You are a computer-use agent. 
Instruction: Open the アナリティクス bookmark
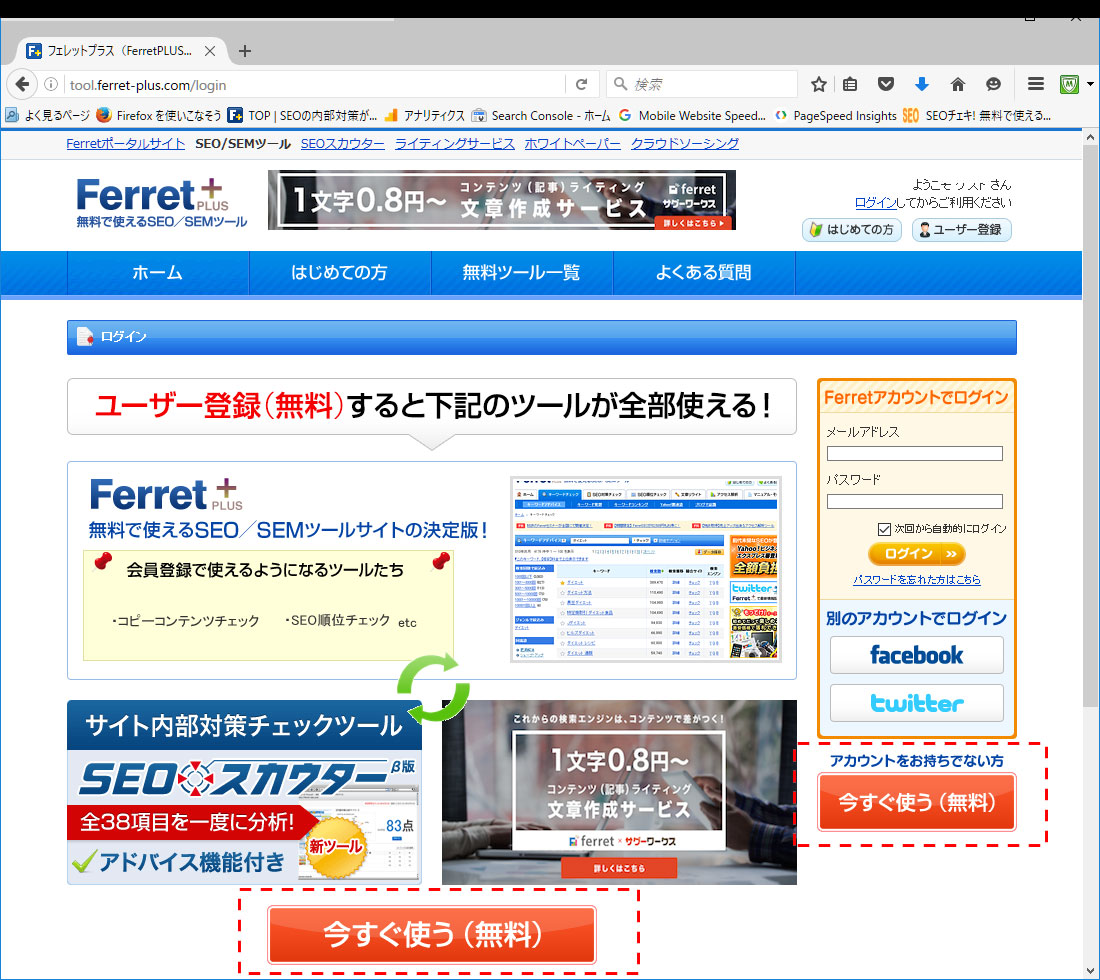(x=424, y=116)
